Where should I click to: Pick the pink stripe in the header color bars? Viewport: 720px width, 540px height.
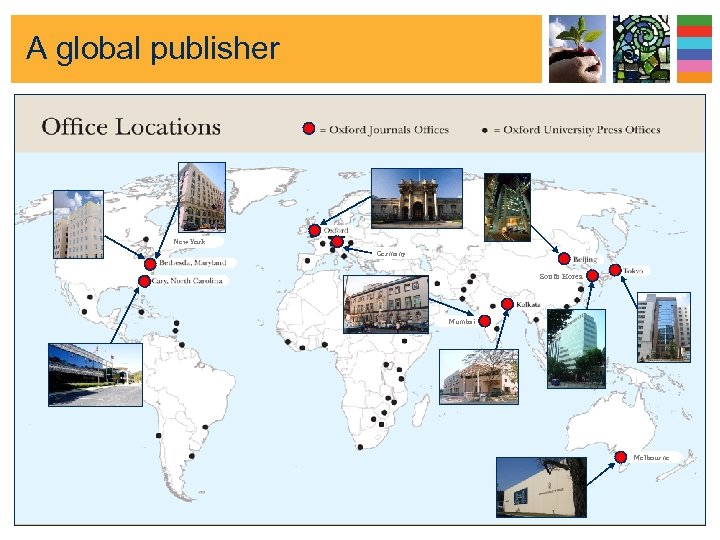point(694,66)
